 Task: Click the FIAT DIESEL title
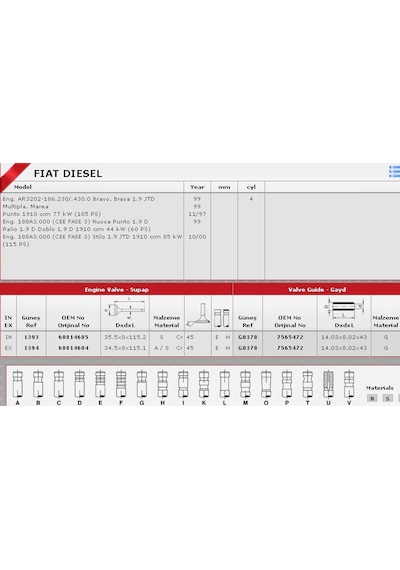click(x=68, y=173)
